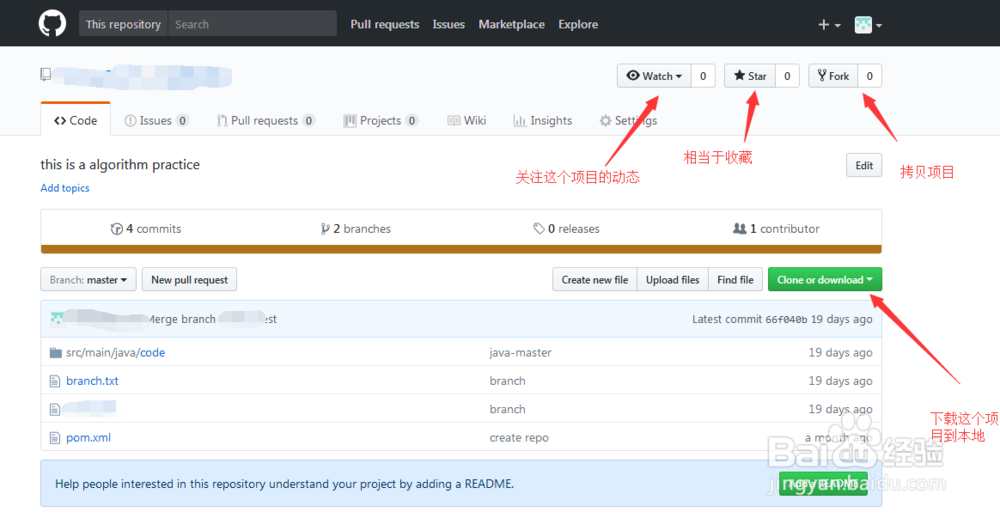Click the repository book icon beside repo name

[x=45, y=75]
